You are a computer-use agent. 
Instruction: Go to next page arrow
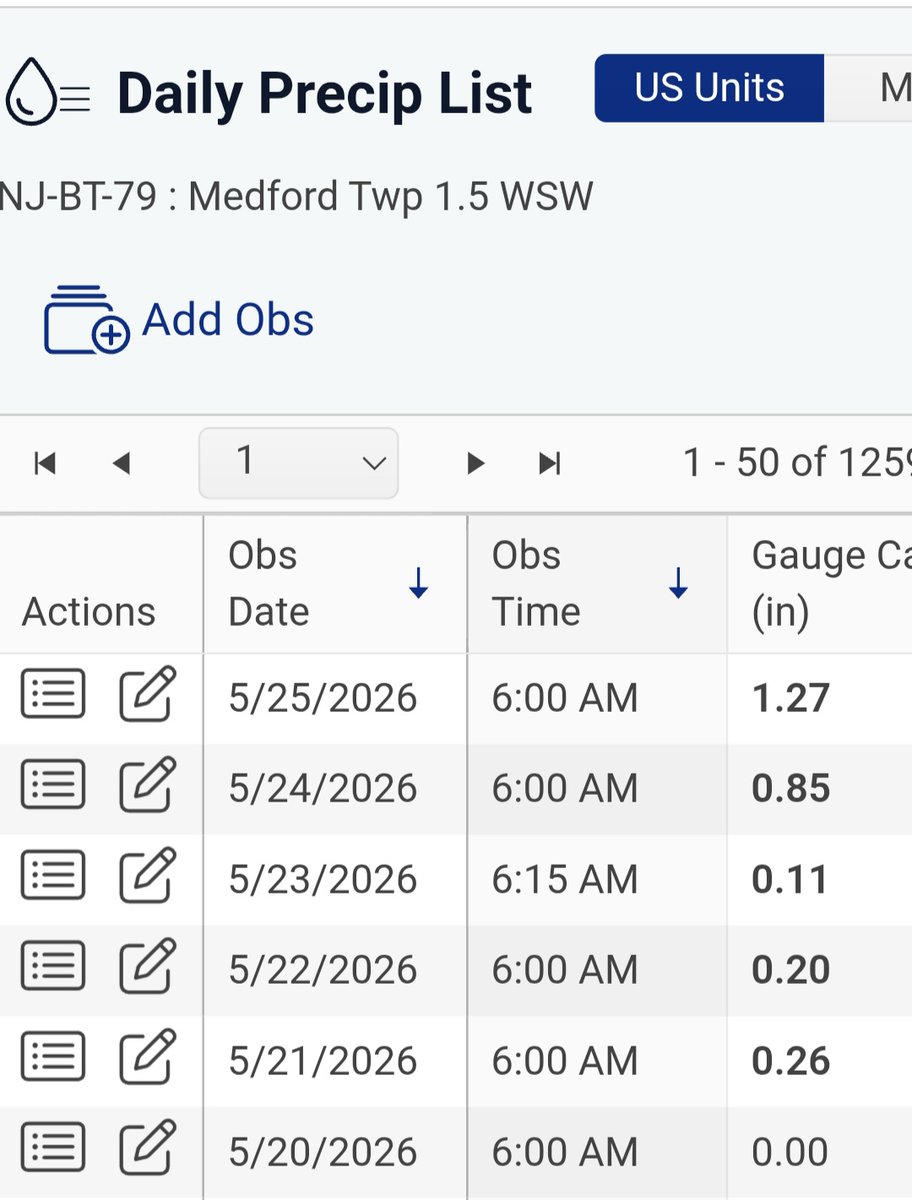pos(476,463)
